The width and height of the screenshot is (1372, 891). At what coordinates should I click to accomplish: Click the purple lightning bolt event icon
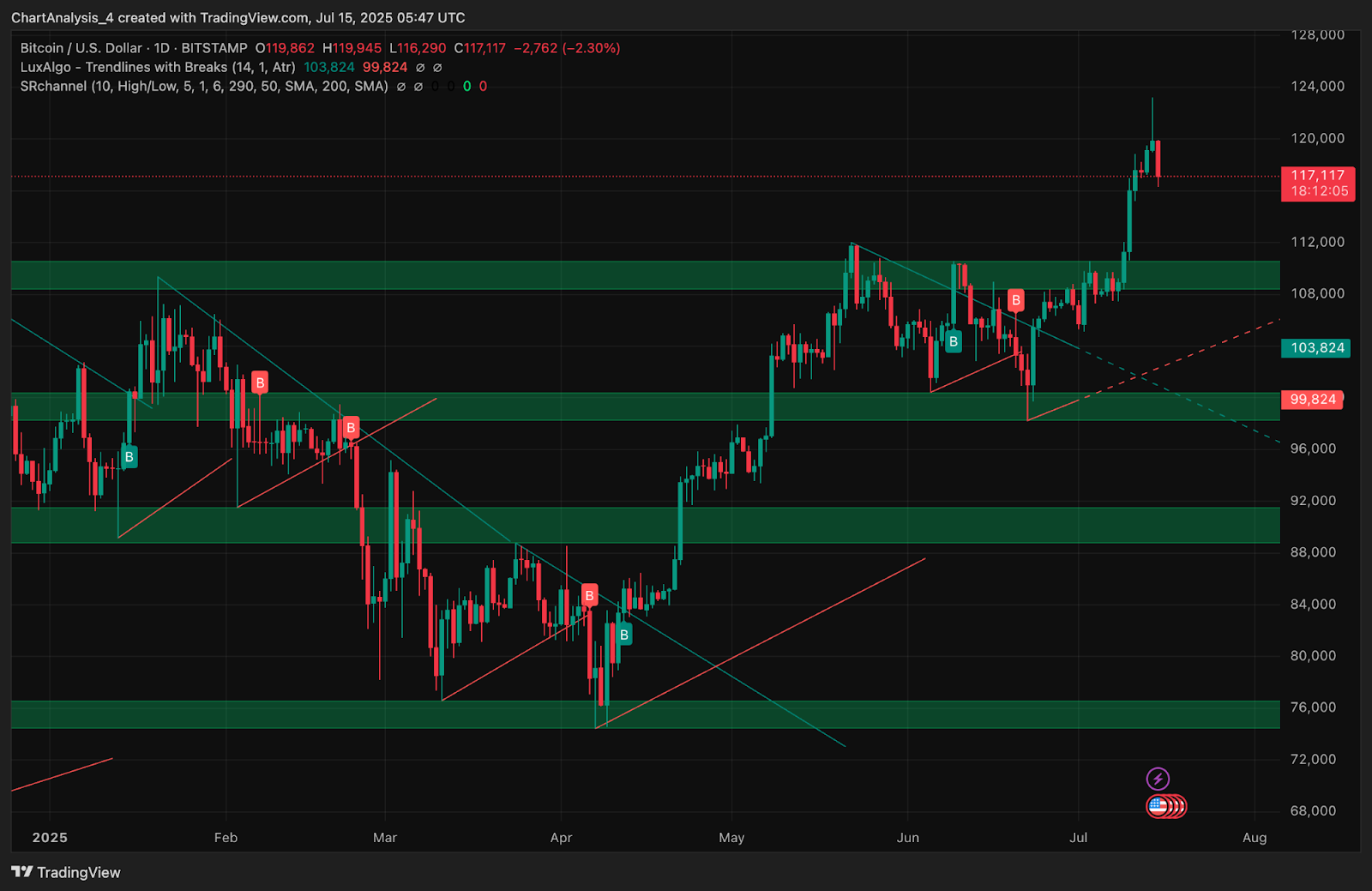[x=1158, y=779]
